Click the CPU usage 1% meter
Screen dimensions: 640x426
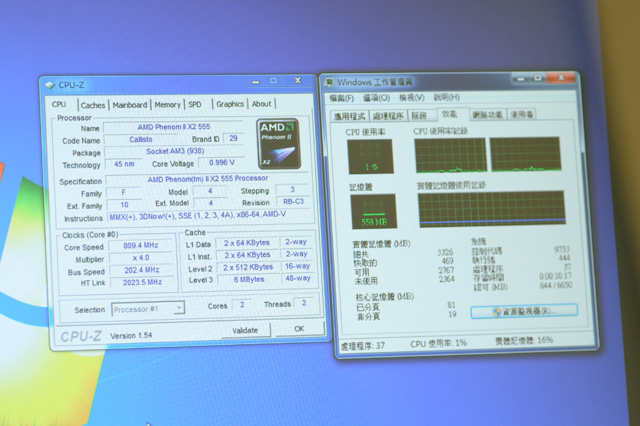pos(370,157)
